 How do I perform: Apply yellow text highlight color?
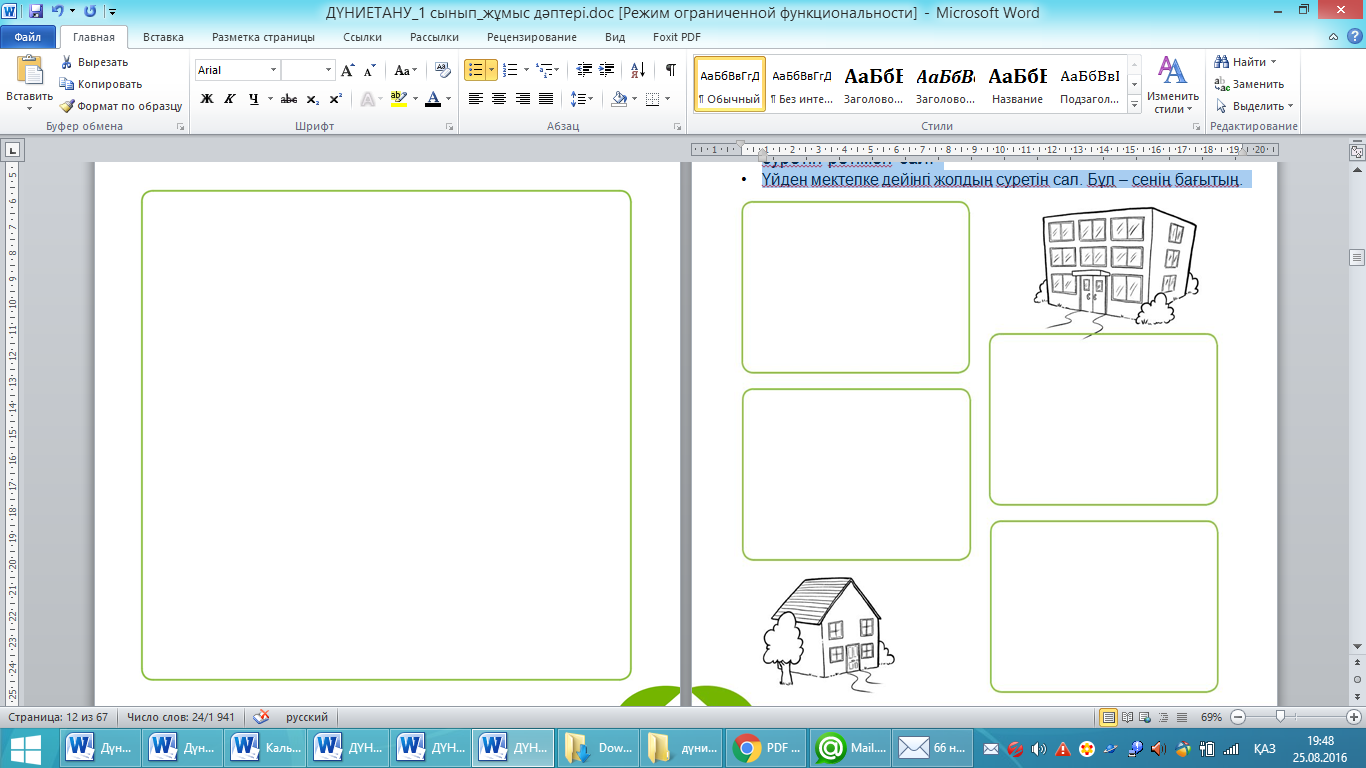398,99
